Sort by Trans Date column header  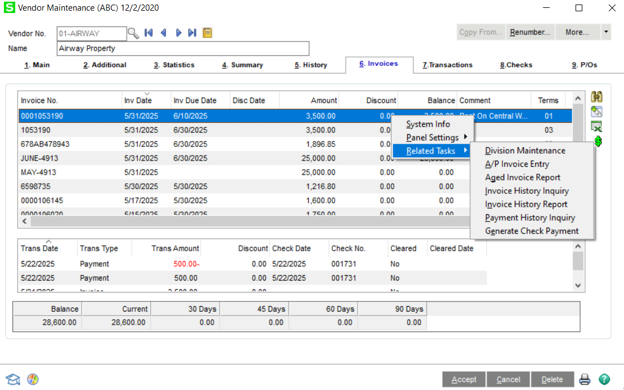pyautogui.click(x=48, y=248)
